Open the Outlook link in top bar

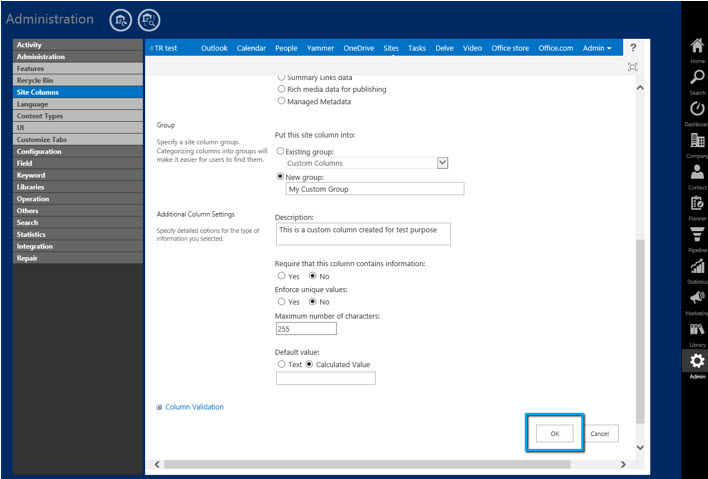pos(214,48)
